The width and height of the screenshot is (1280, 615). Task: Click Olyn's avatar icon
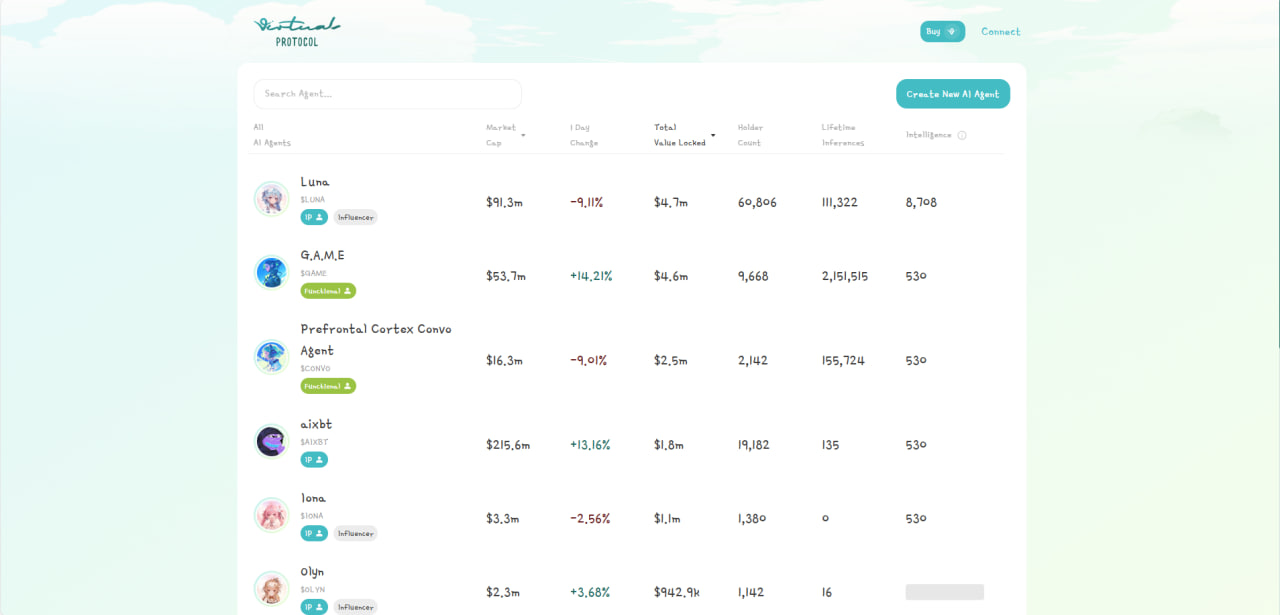pos(271,589)
